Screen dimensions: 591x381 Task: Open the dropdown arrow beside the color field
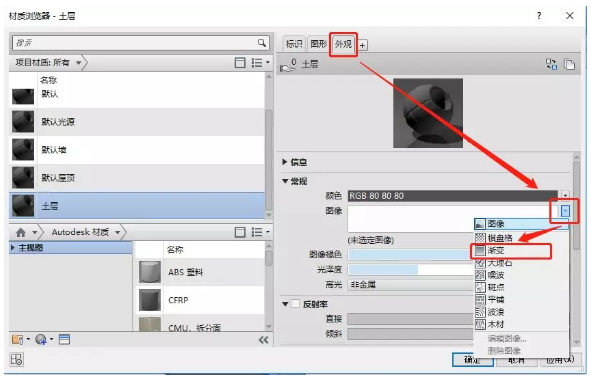pos(565,196)
